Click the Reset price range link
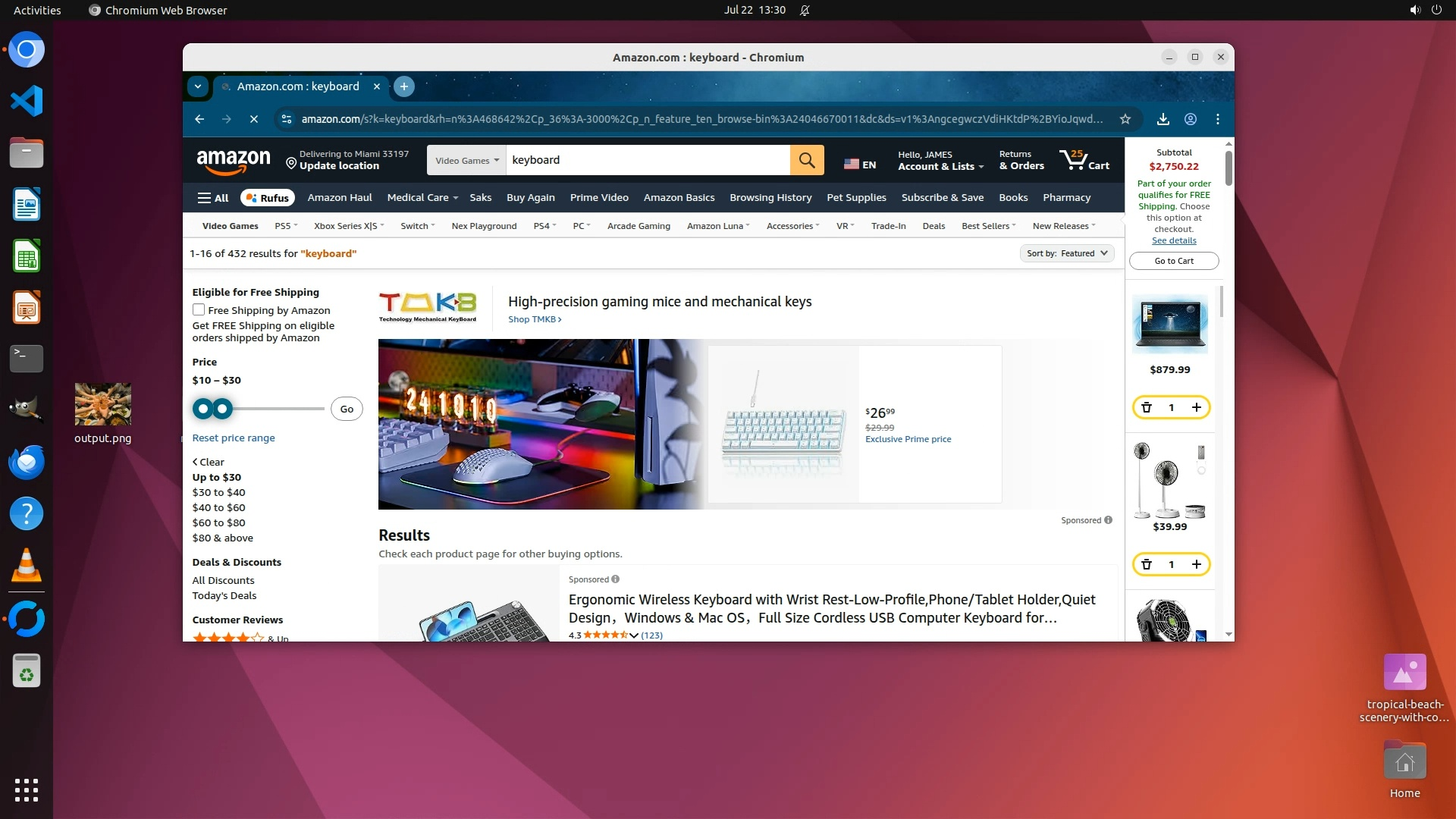Viewport: 1456px width, 819px height. point(234,438)
